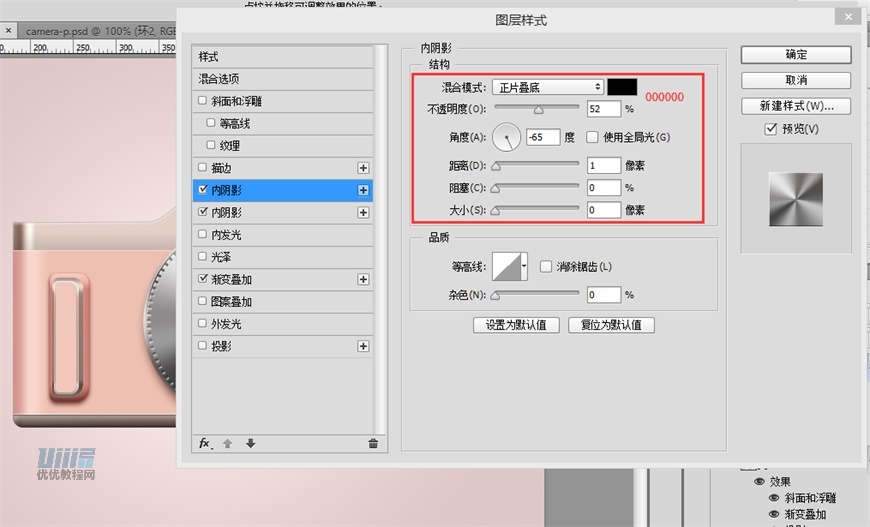
Task: Click plus icon on second 内阴影 row
Action: click(363, 212)
